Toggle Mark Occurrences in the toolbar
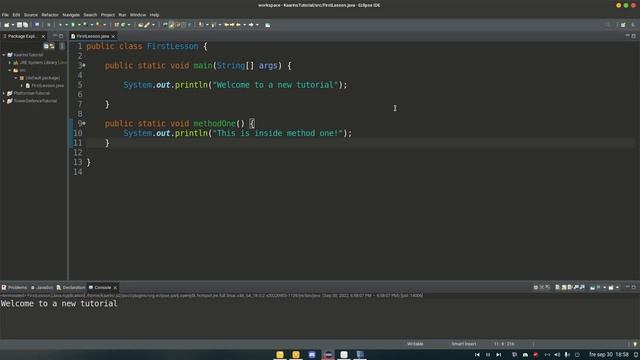The width and height of the screenshot is (640, 360). (x=171, y=25)
